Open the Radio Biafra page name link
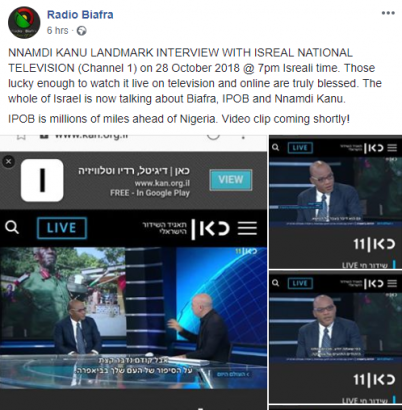The width and height of the screenshot is (402, 410). click(x=80, y=15)
